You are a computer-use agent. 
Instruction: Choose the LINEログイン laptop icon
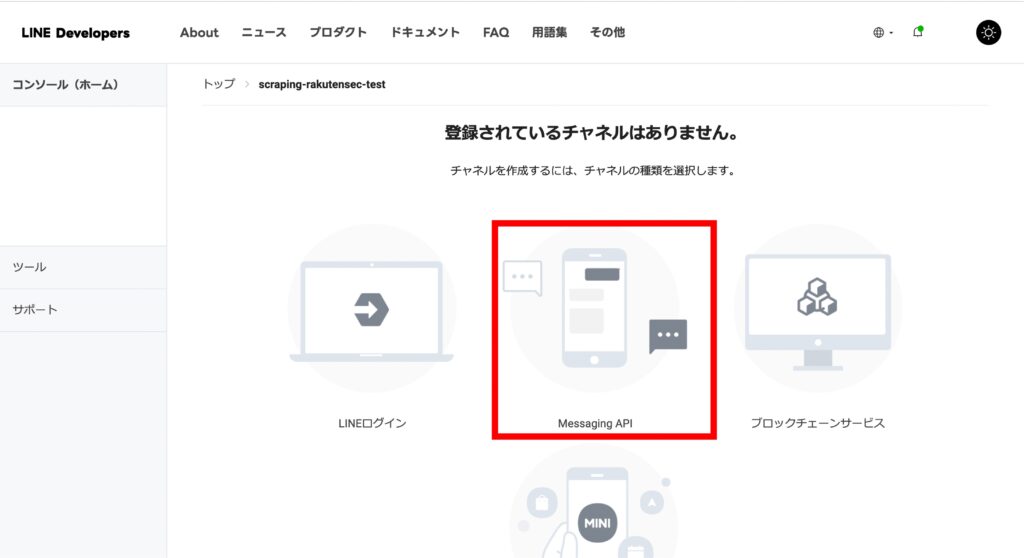click(x=372, y=309)
